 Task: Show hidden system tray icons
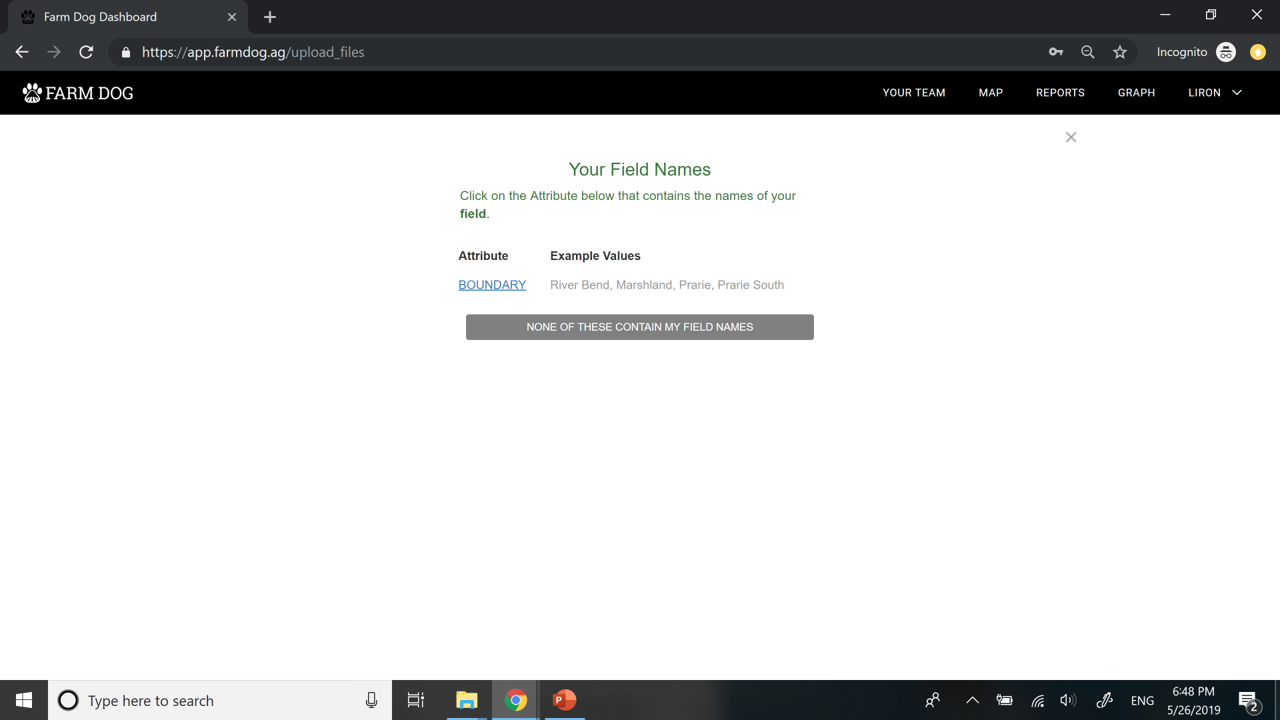click(x=972, y=700)
